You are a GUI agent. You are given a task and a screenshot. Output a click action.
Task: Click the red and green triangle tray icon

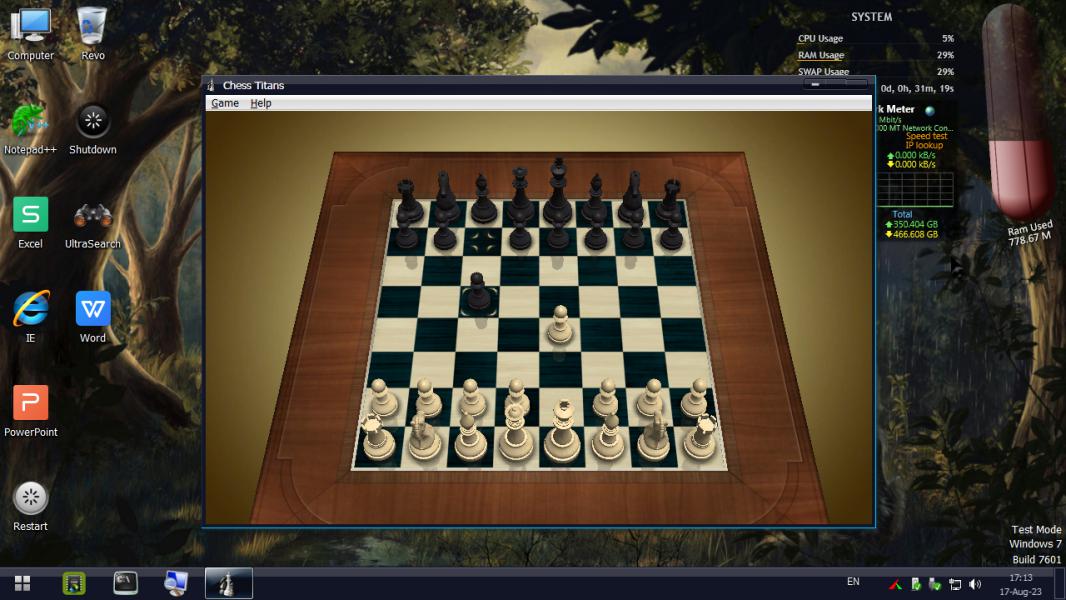(x=895, y=584)
